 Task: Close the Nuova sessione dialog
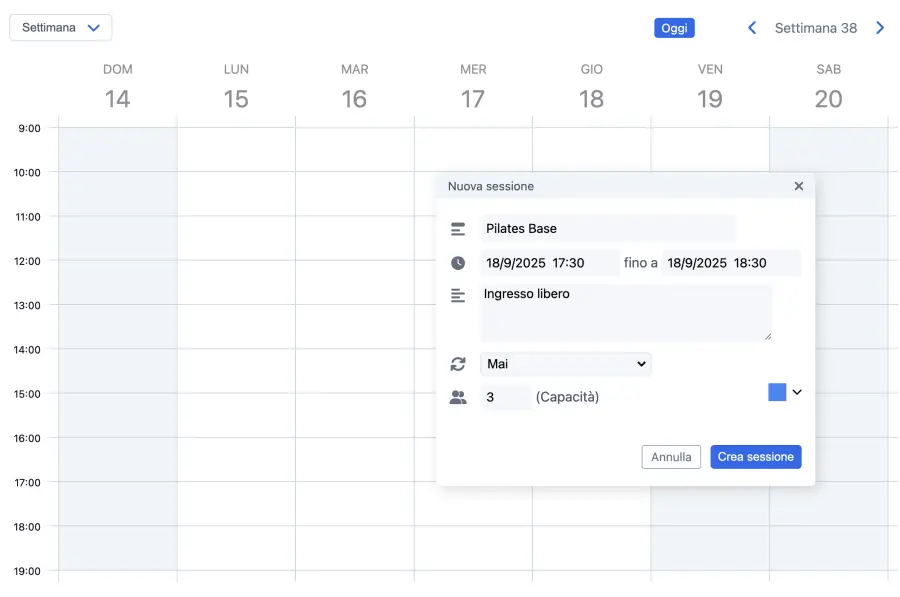(x=798, y=186)
